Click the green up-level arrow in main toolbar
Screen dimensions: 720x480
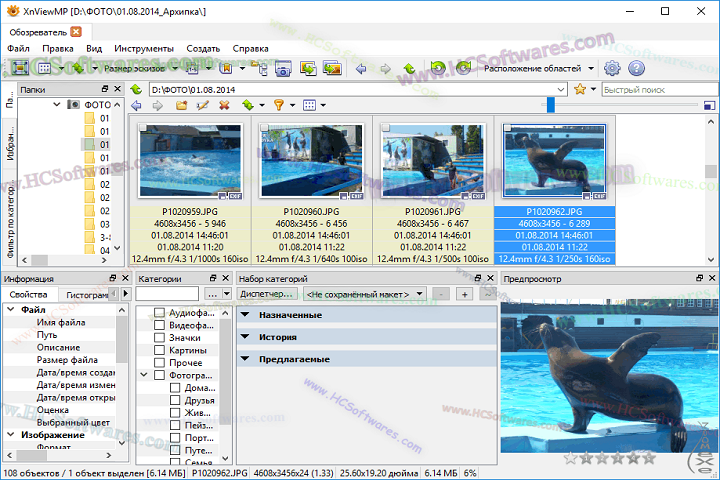pyautogui.click(x=410, y=69)
